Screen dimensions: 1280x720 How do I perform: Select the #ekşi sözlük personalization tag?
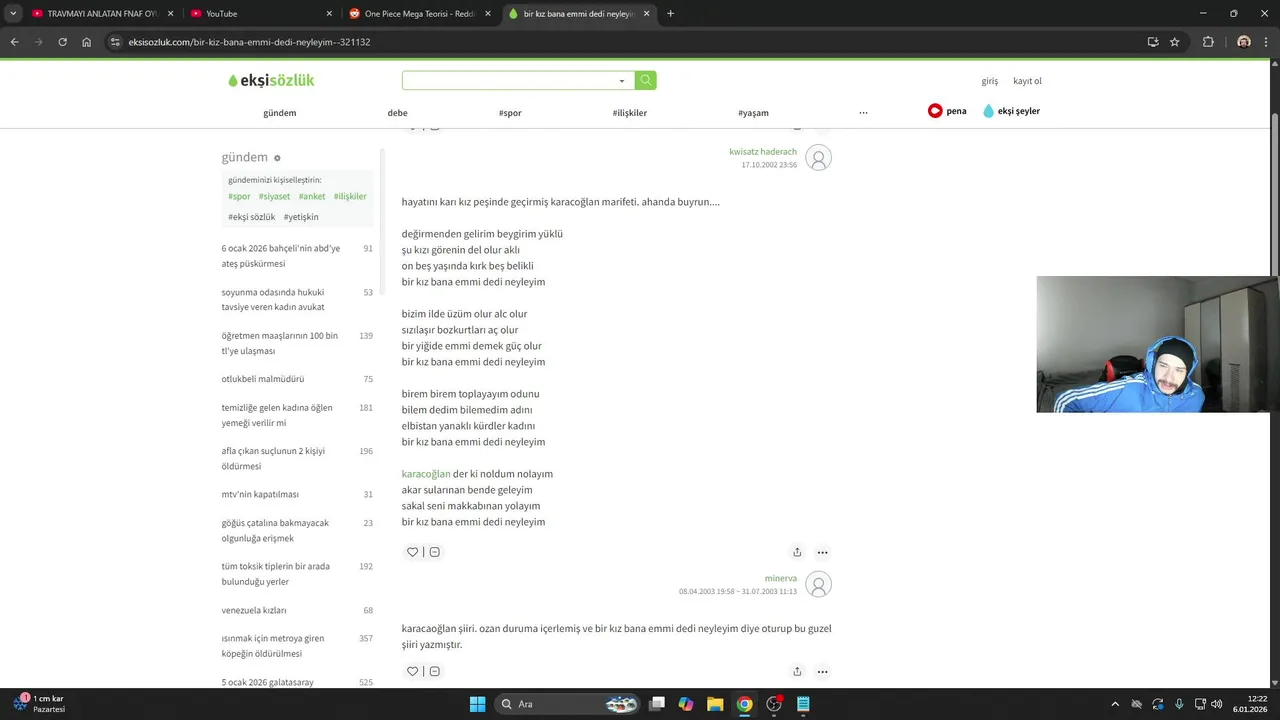251,217
